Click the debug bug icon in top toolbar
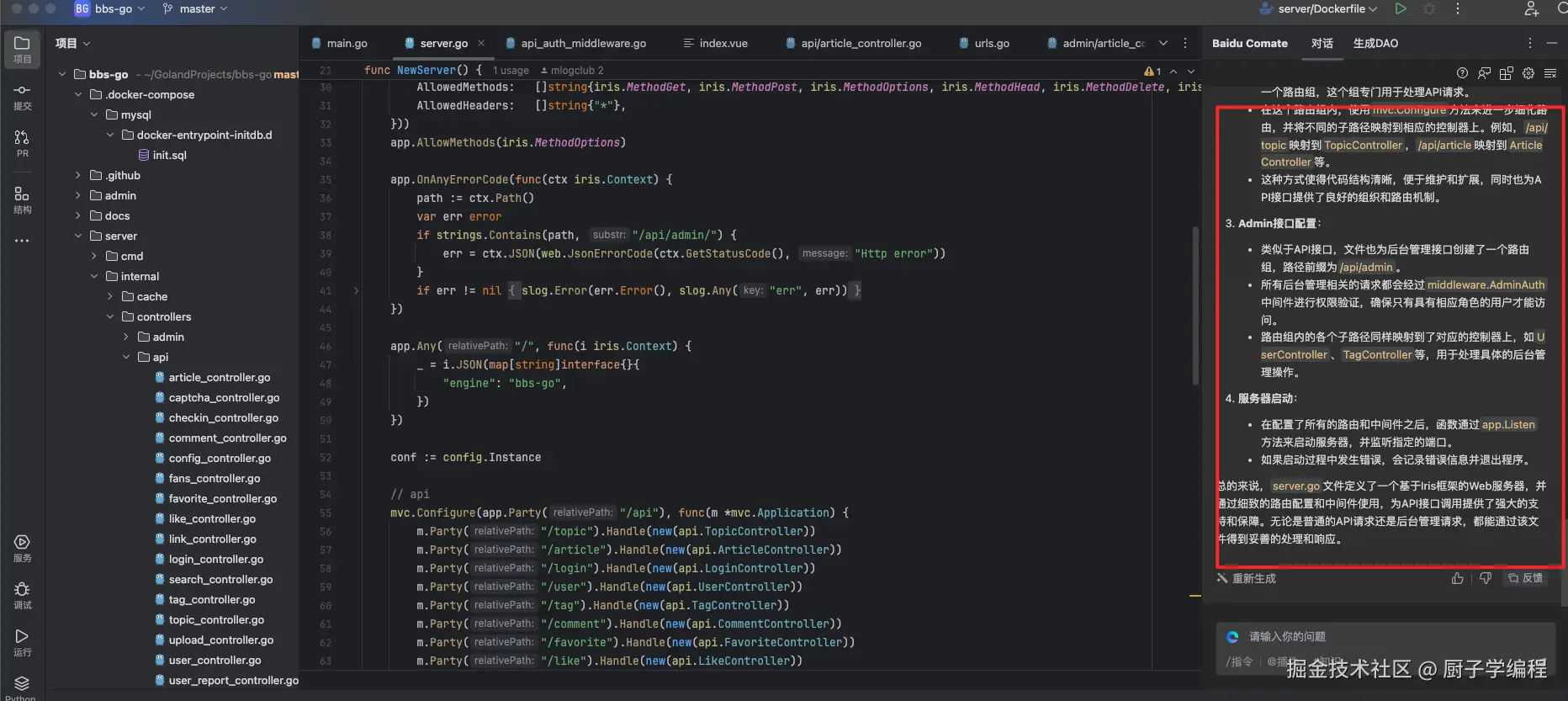The height and width of the screenshot is (701, 1568). (1429, 8)
